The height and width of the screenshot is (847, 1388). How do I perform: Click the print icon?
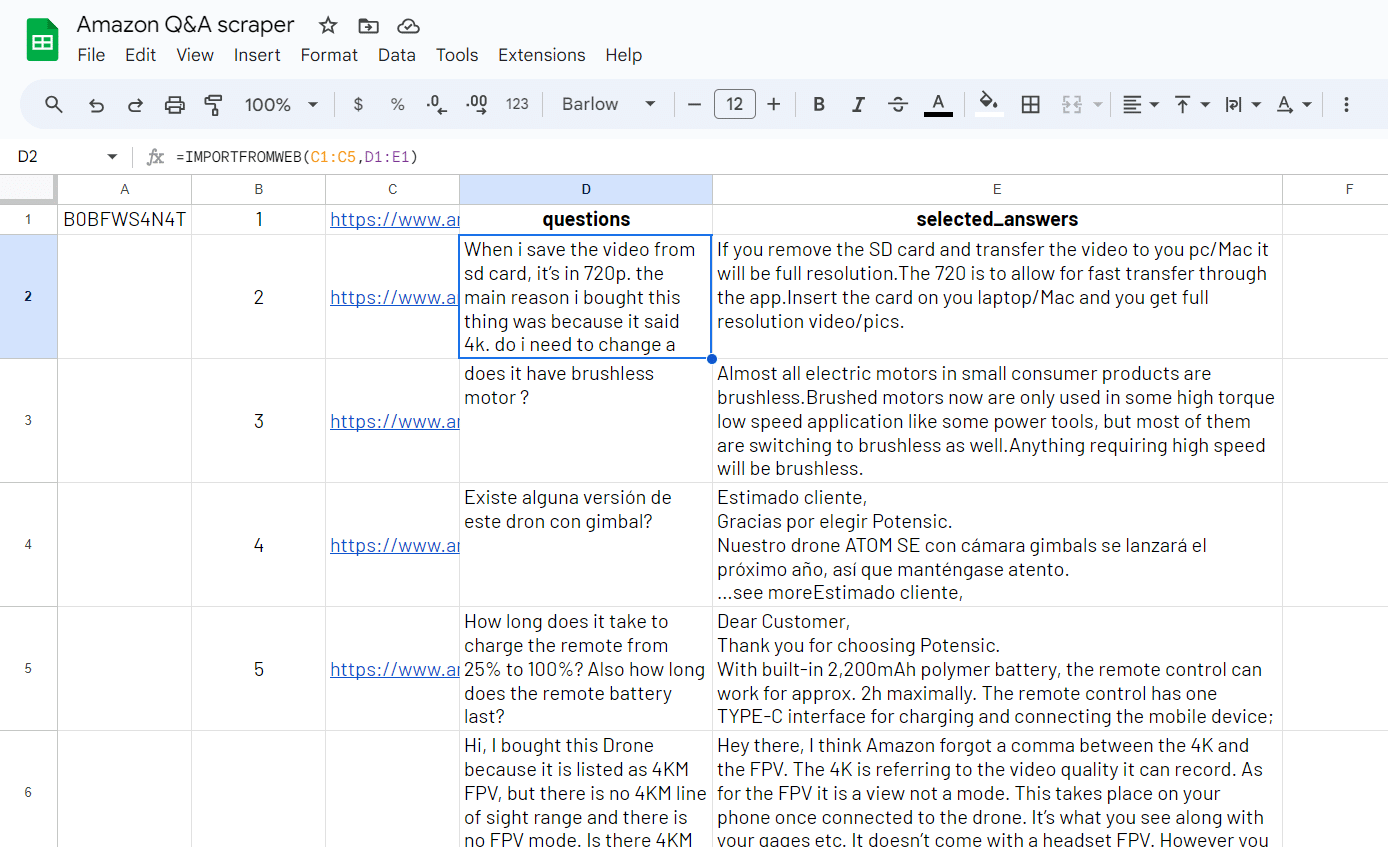point(175,104)
